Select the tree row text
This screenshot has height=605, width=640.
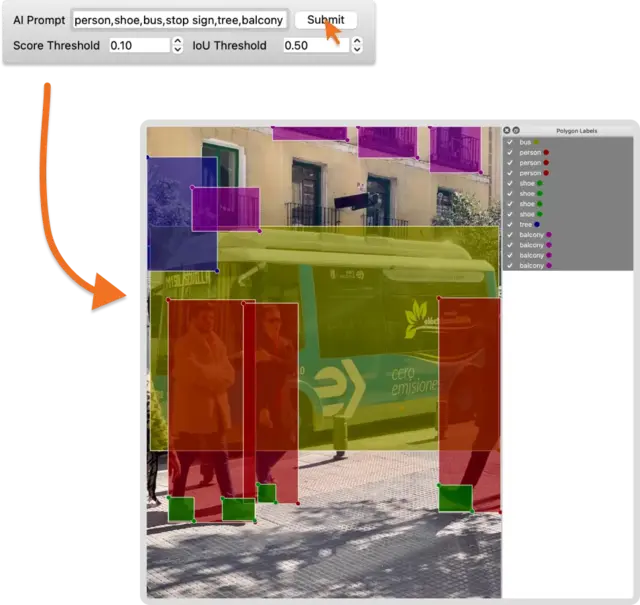pos(525,225)
